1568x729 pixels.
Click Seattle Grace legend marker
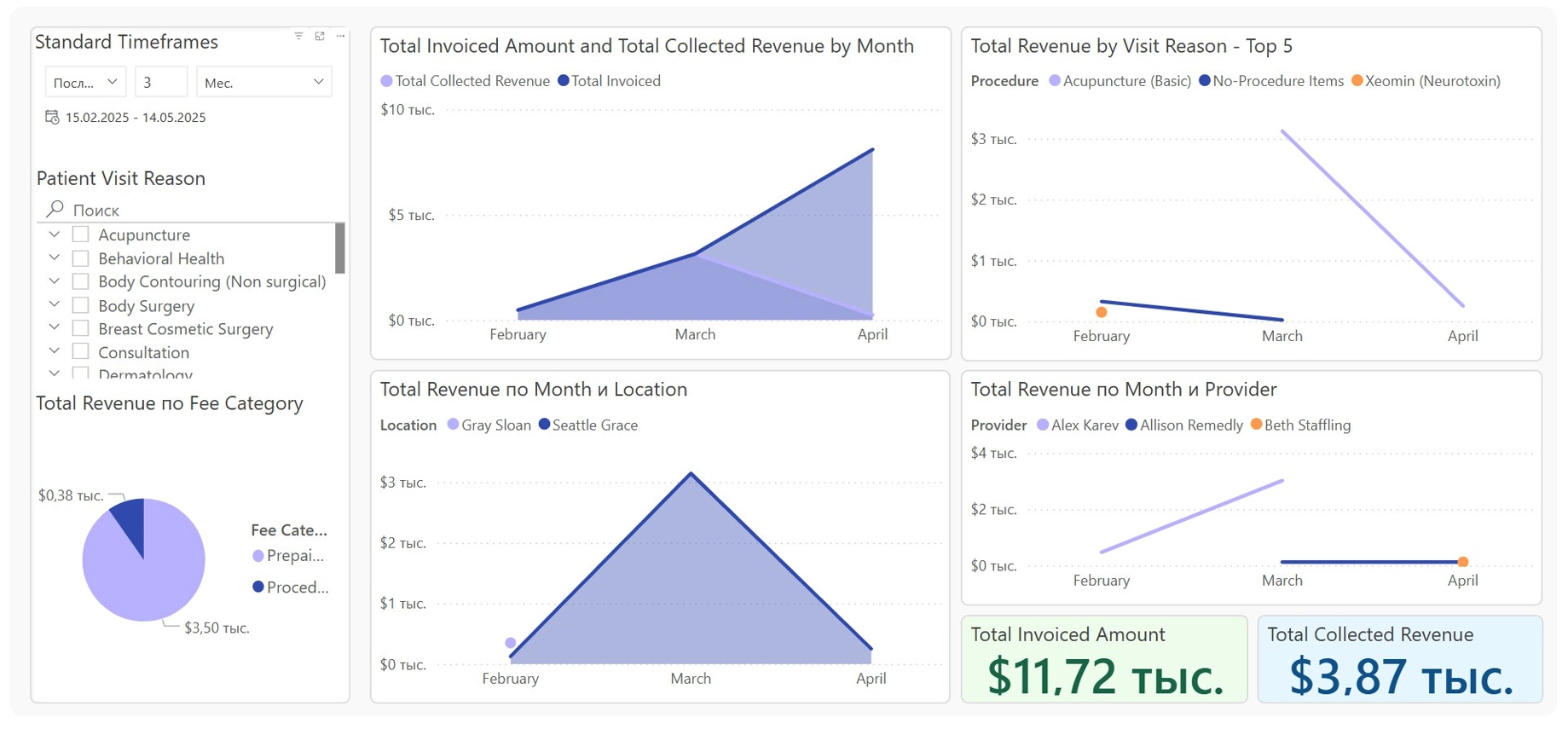(x=544, y=425)
